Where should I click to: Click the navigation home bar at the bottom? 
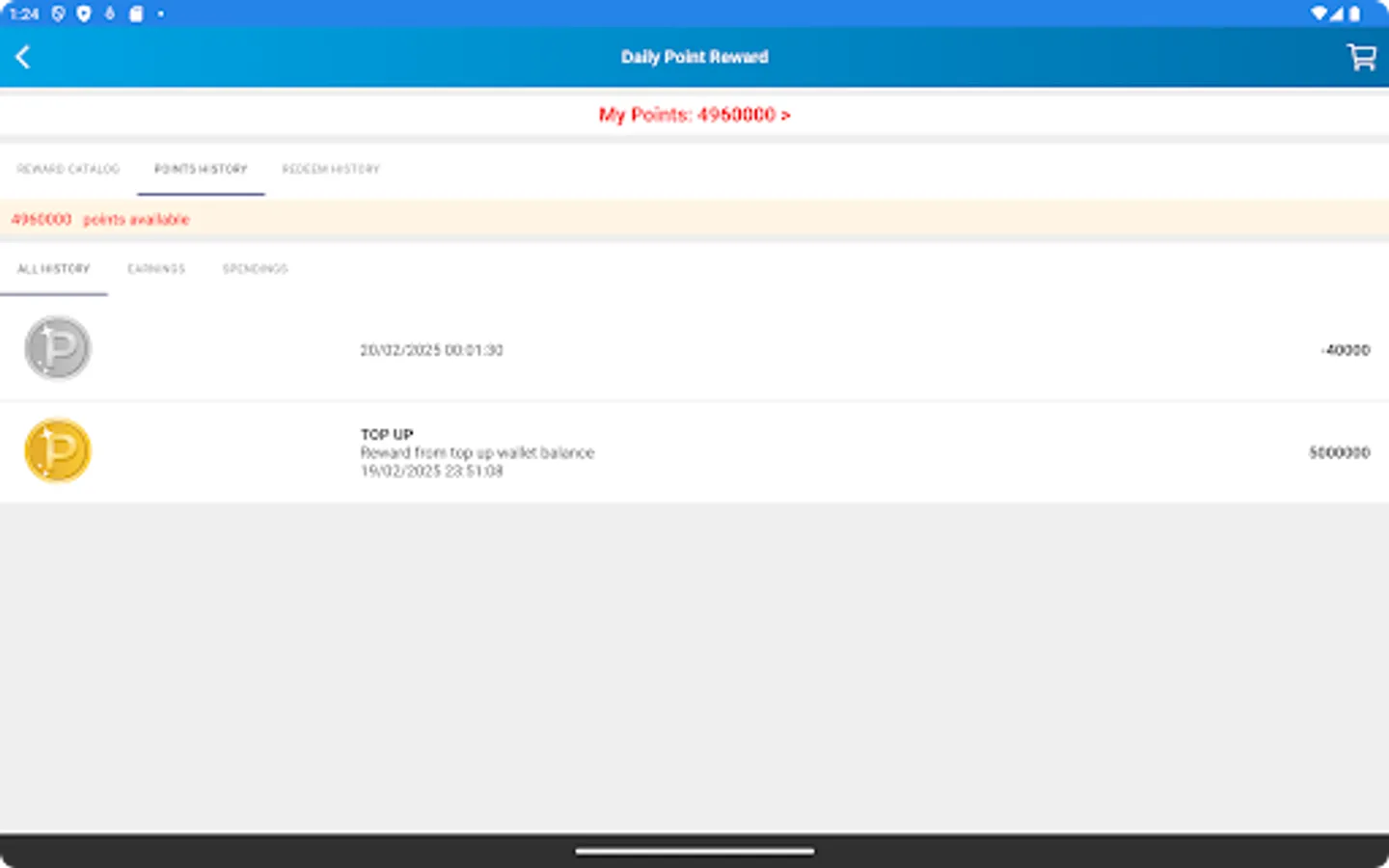[694, 852]
